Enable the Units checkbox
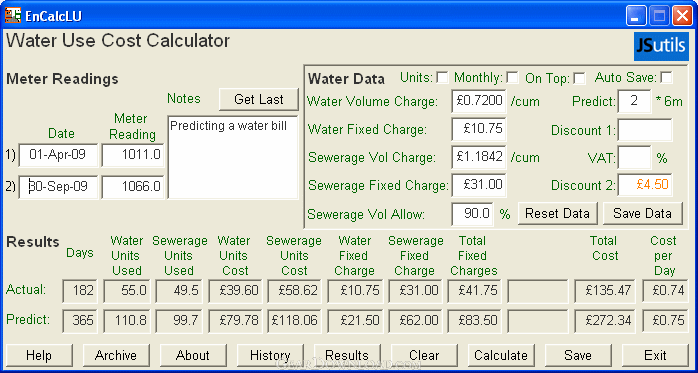Screen dimensions: 698x373 point(442,78)
